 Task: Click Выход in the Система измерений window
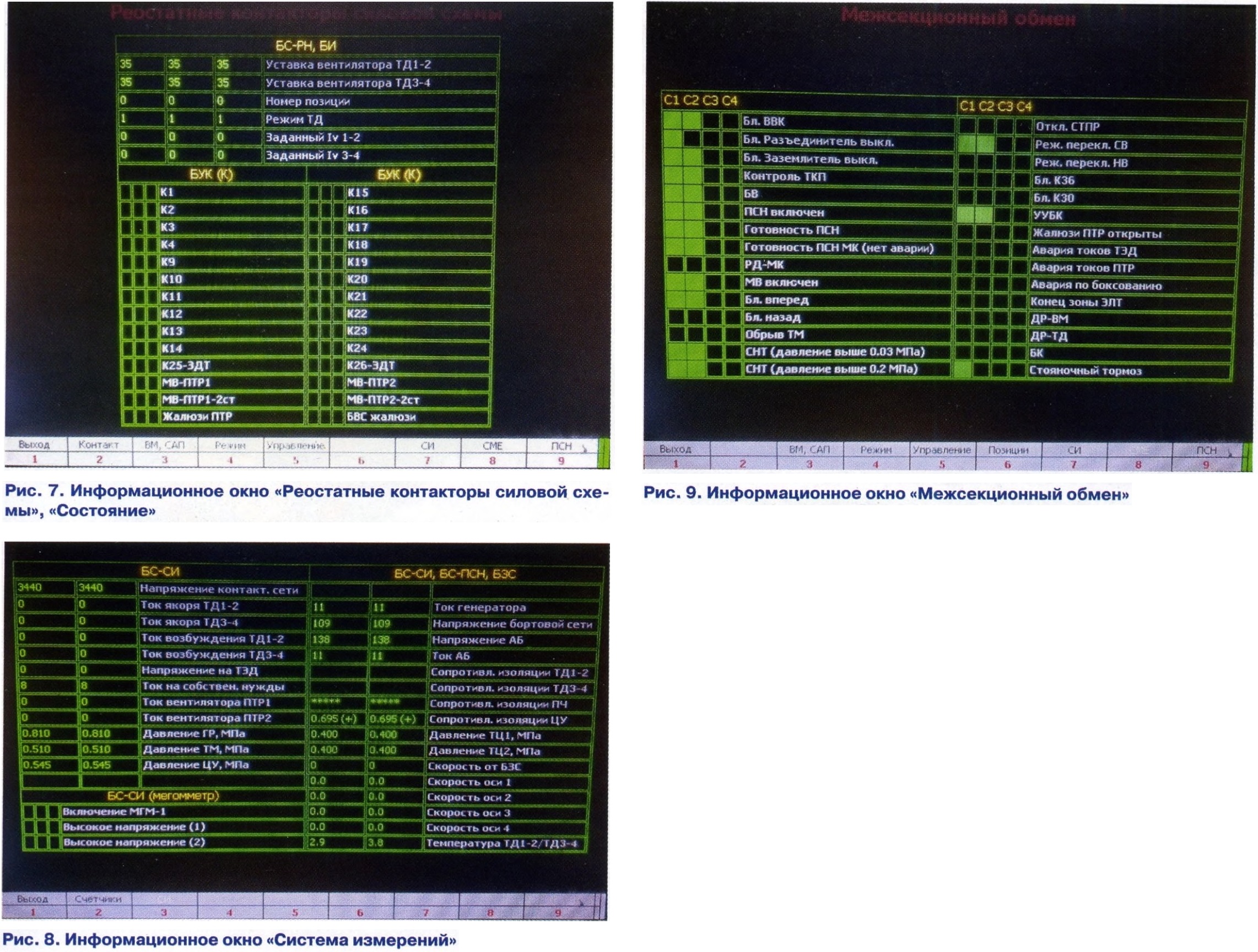tap(33, 899)
